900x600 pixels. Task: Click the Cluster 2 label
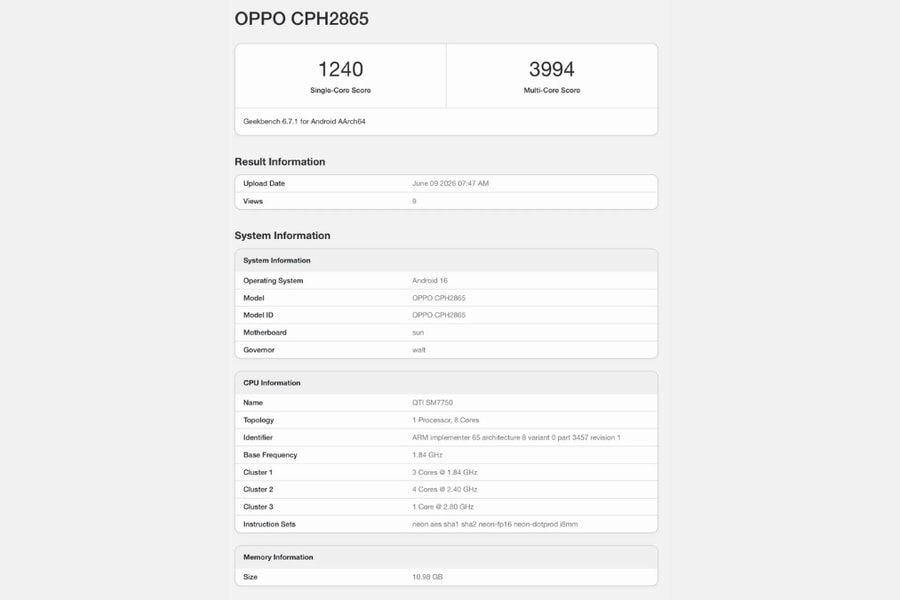[x=258, y=489]
